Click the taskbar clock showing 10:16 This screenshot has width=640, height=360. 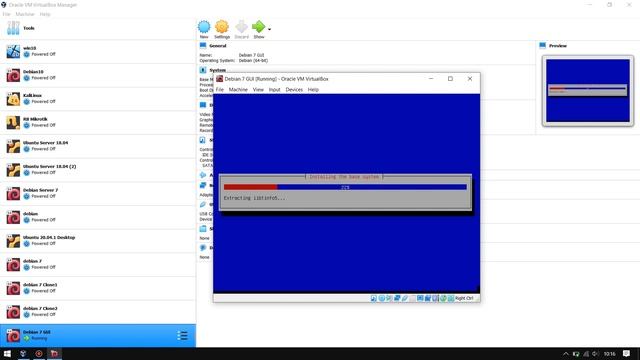click(x=609, y=354)
